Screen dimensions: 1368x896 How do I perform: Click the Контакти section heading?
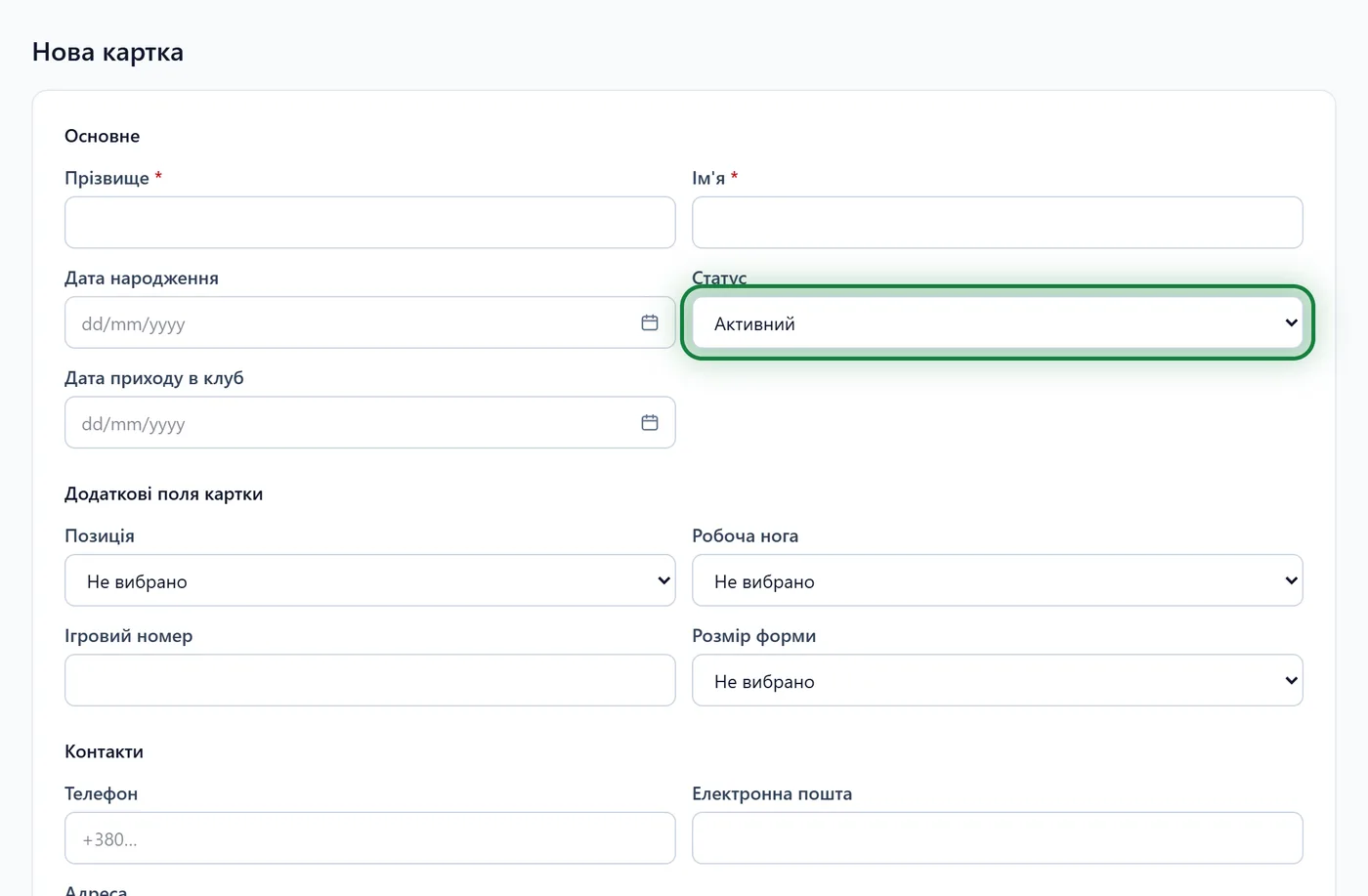[104, 751]
